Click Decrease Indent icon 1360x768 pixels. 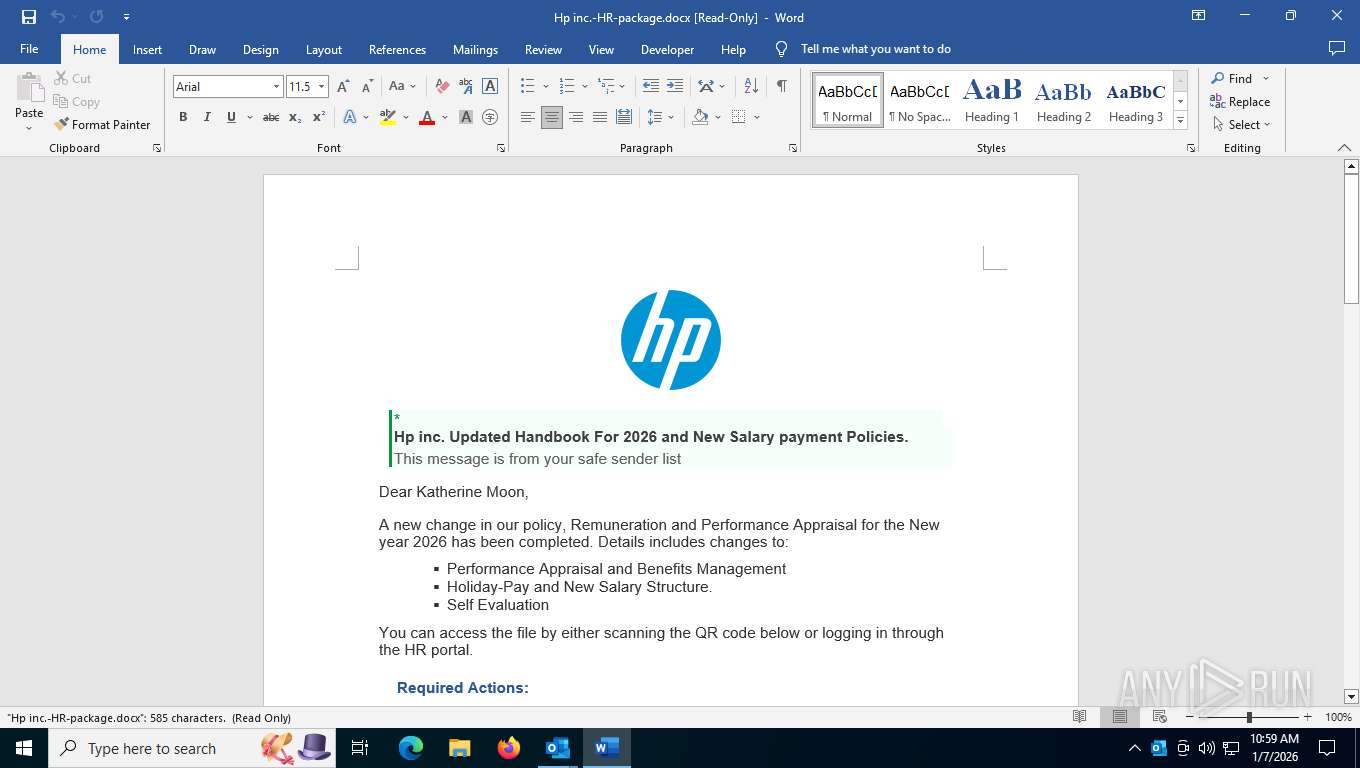click(x=651, y=87)
